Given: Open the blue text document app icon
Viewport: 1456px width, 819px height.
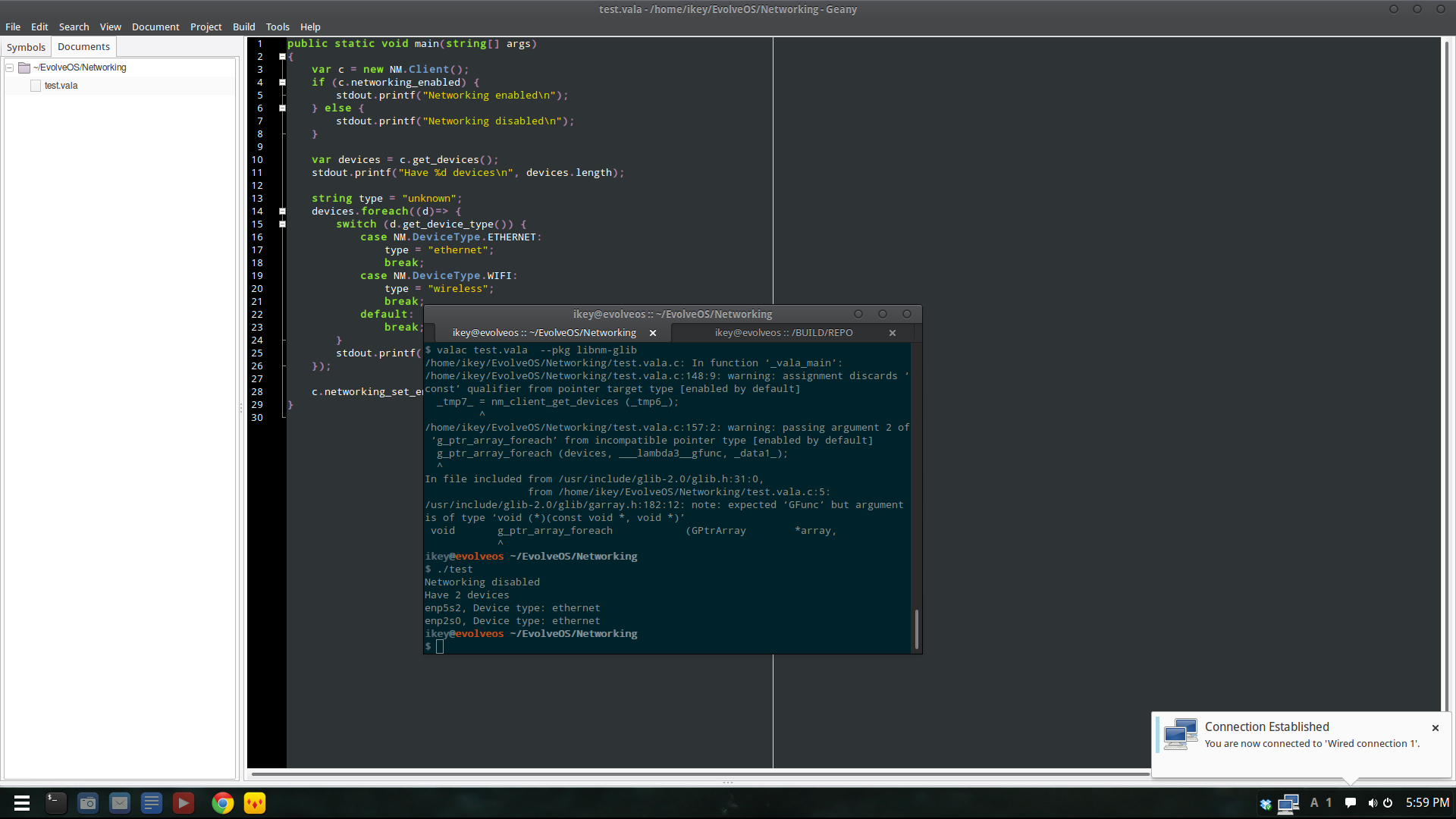Looking at the screenshot, I should (152, 803).
